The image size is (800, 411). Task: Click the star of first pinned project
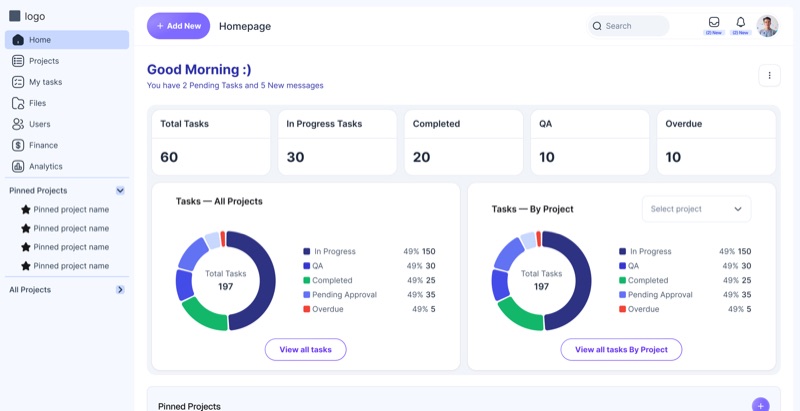pyautogui.click(x=26, y=210)
